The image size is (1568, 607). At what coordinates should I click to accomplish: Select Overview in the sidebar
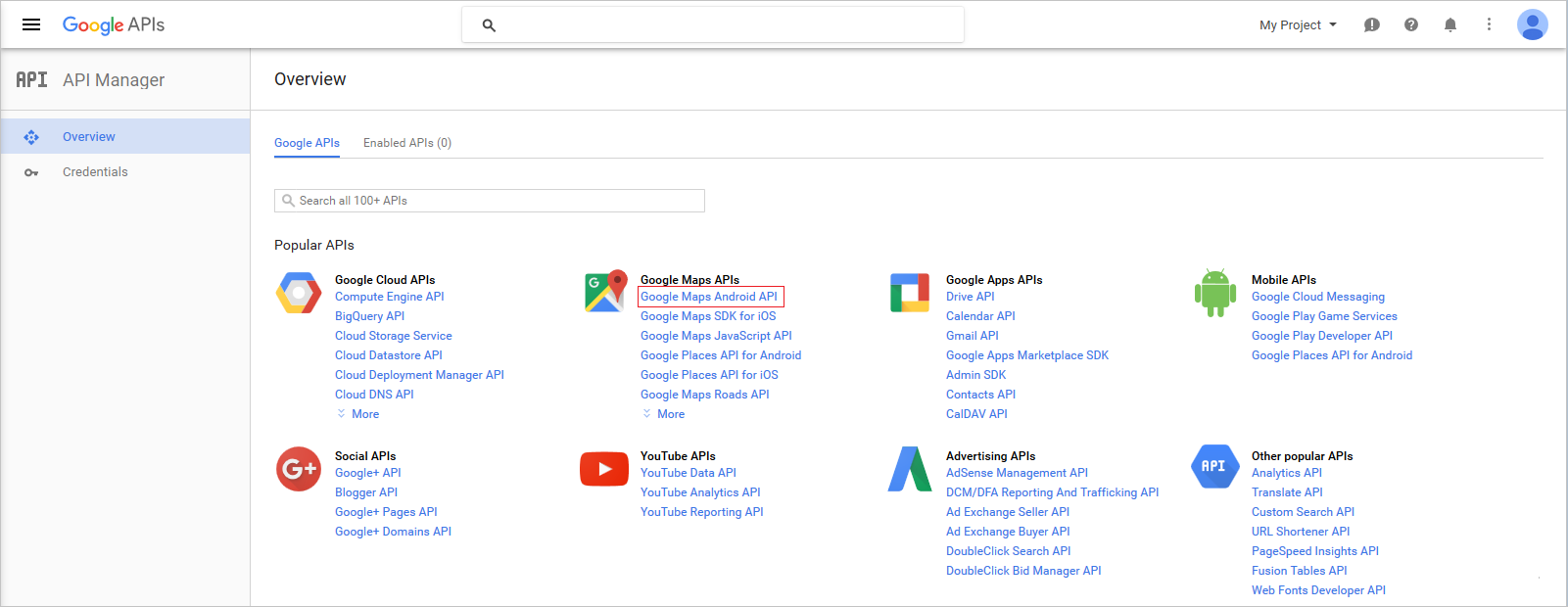(125, 137)
